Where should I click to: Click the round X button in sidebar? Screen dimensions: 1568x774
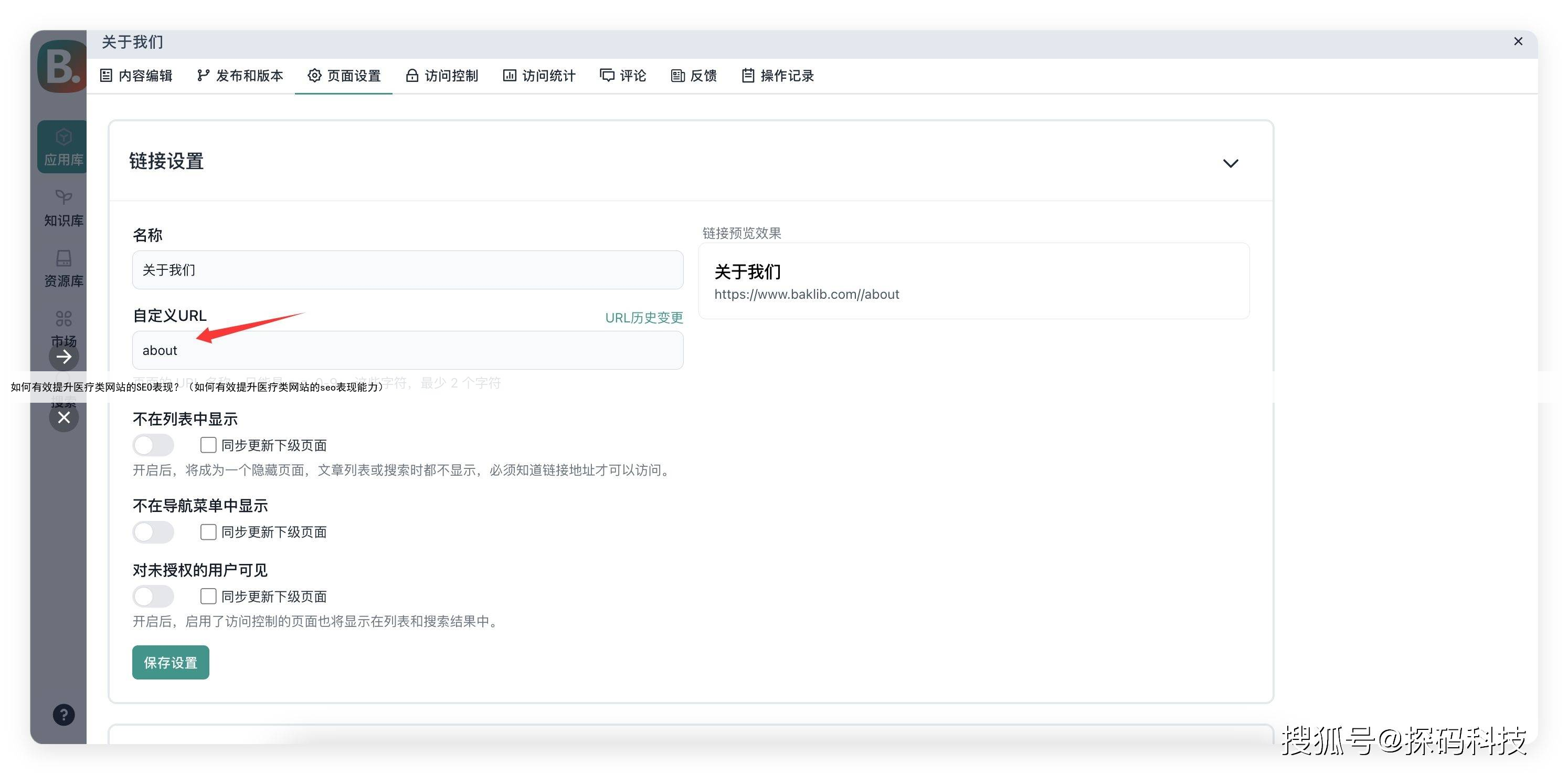click(x=64, y=418)
